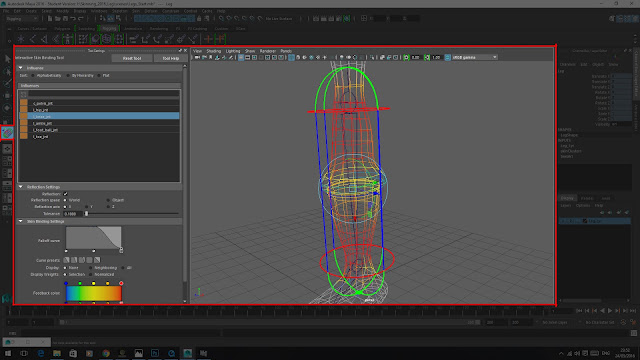This screenshot has width=640, height=360.
Task: Click the New Scene icon in status line
Action: point(50,18)
